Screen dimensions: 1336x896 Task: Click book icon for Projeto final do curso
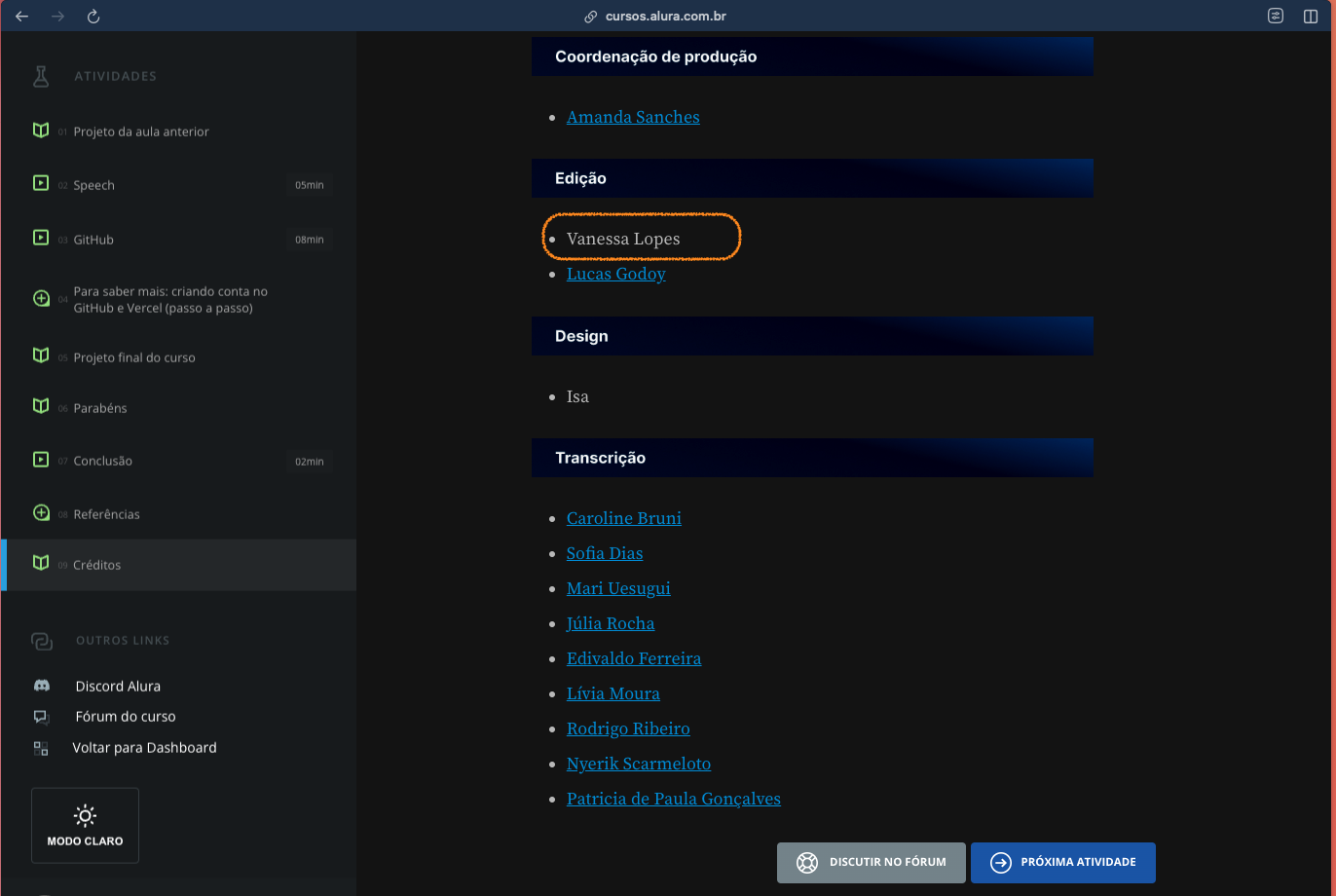tap(41, 355)
